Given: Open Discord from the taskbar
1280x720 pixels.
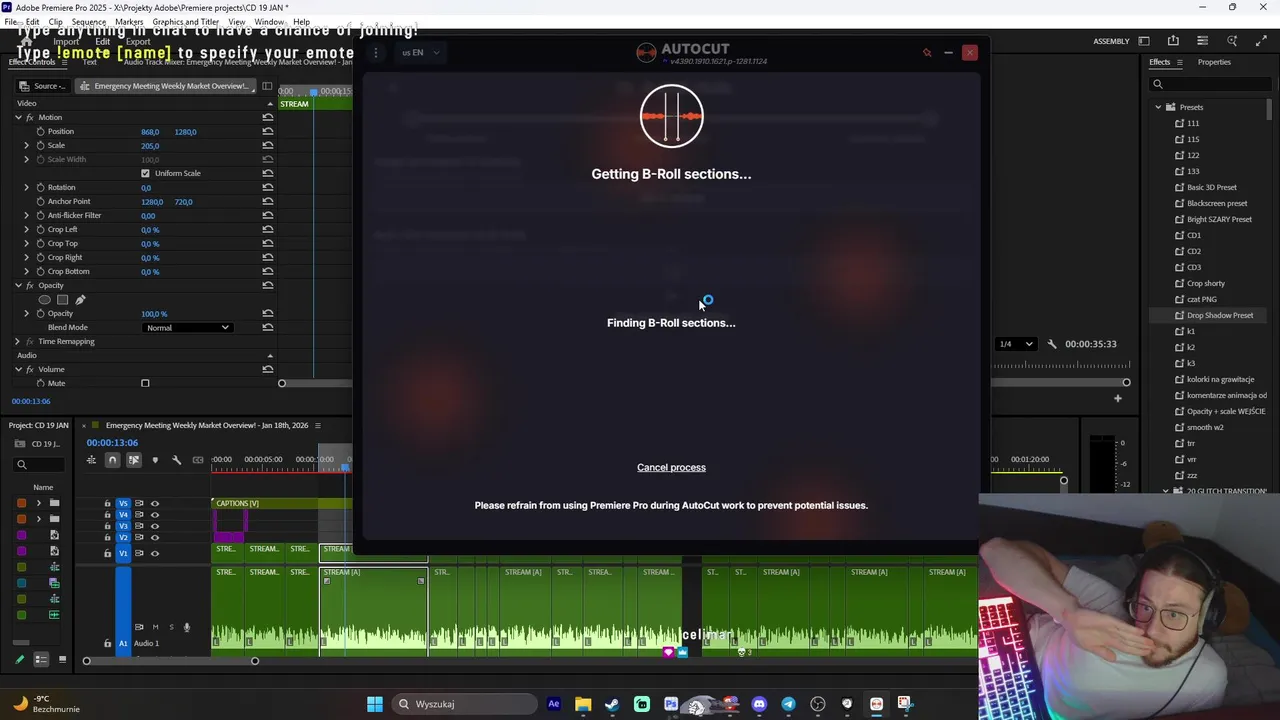Looking at the screenshot, I should click(x=759, y=704).
